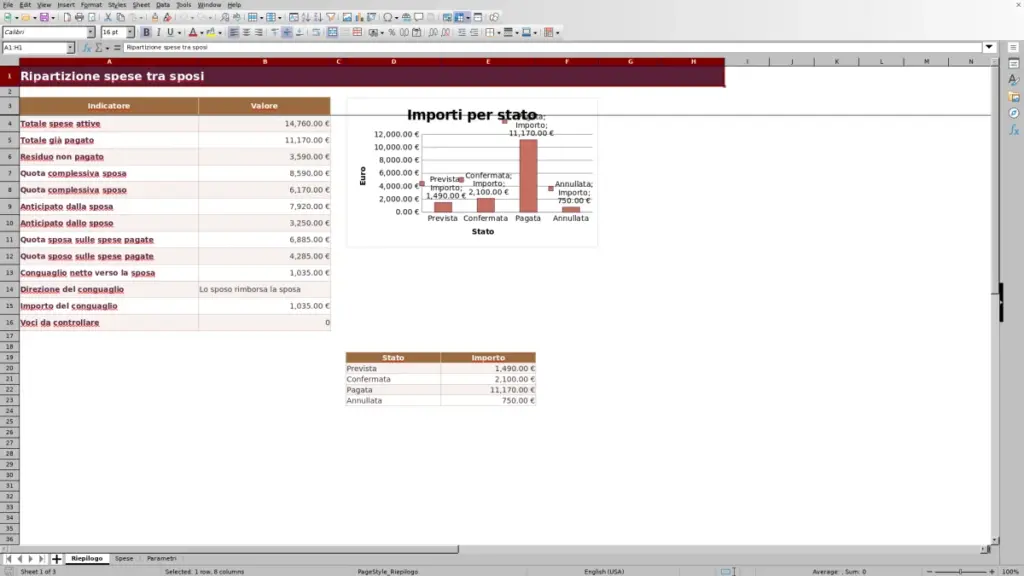Toggle bold formatting in toolbar

(x=146, y=32)
